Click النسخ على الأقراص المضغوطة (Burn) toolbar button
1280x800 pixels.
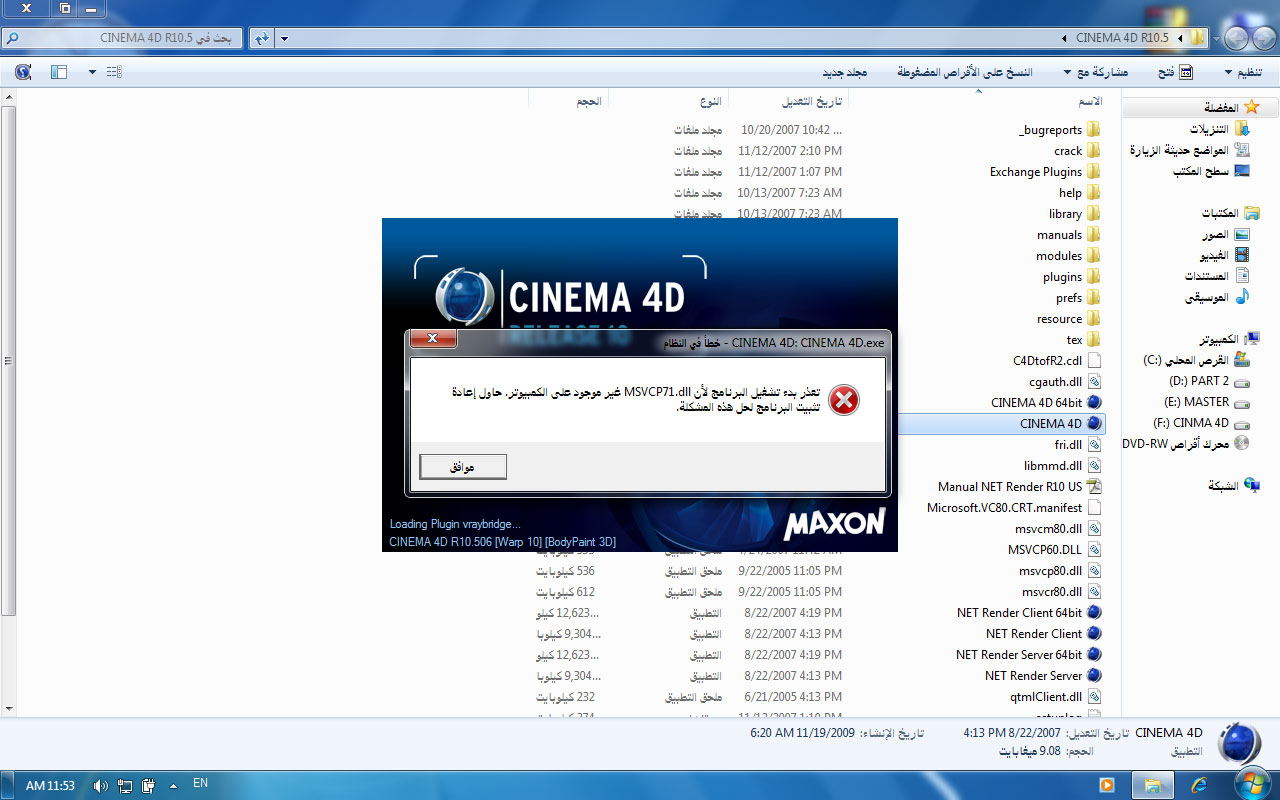(964, 72)
